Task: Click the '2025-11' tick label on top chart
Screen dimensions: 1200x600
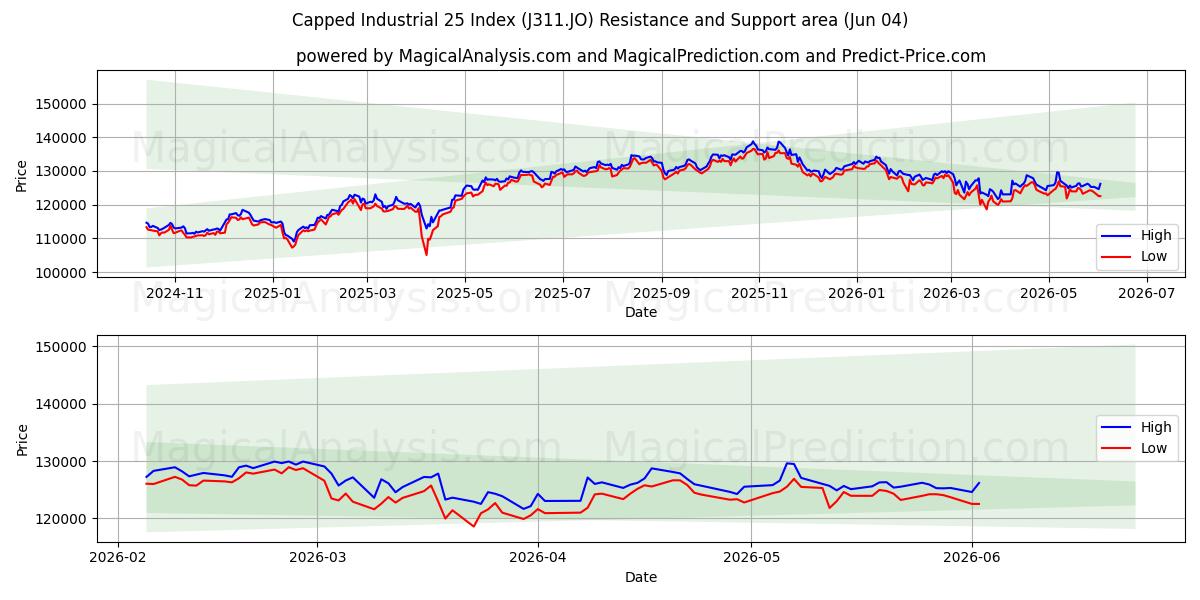Action: [760, 293]
